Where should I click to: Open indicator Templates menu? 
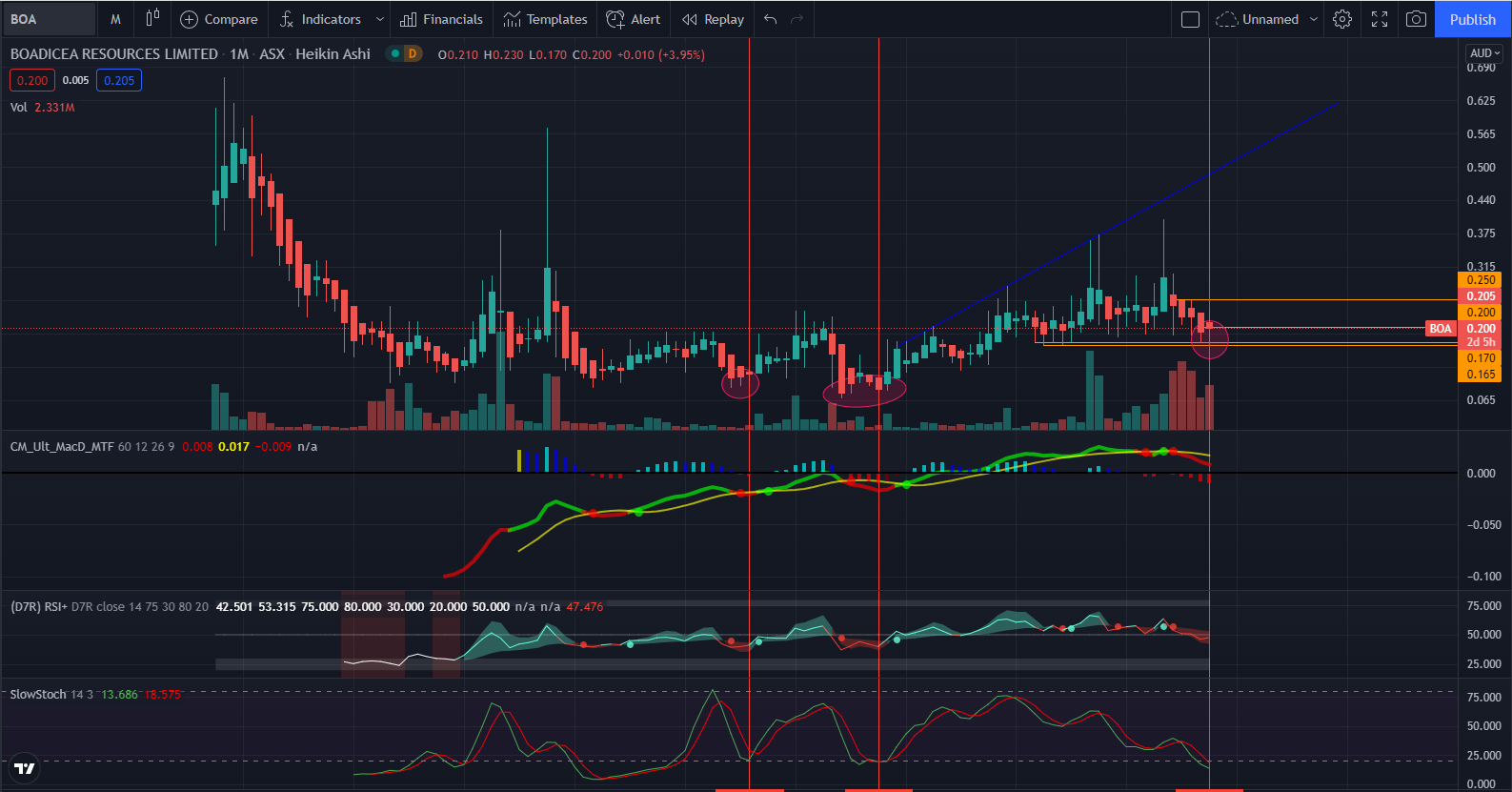click(x=546, y=19)
